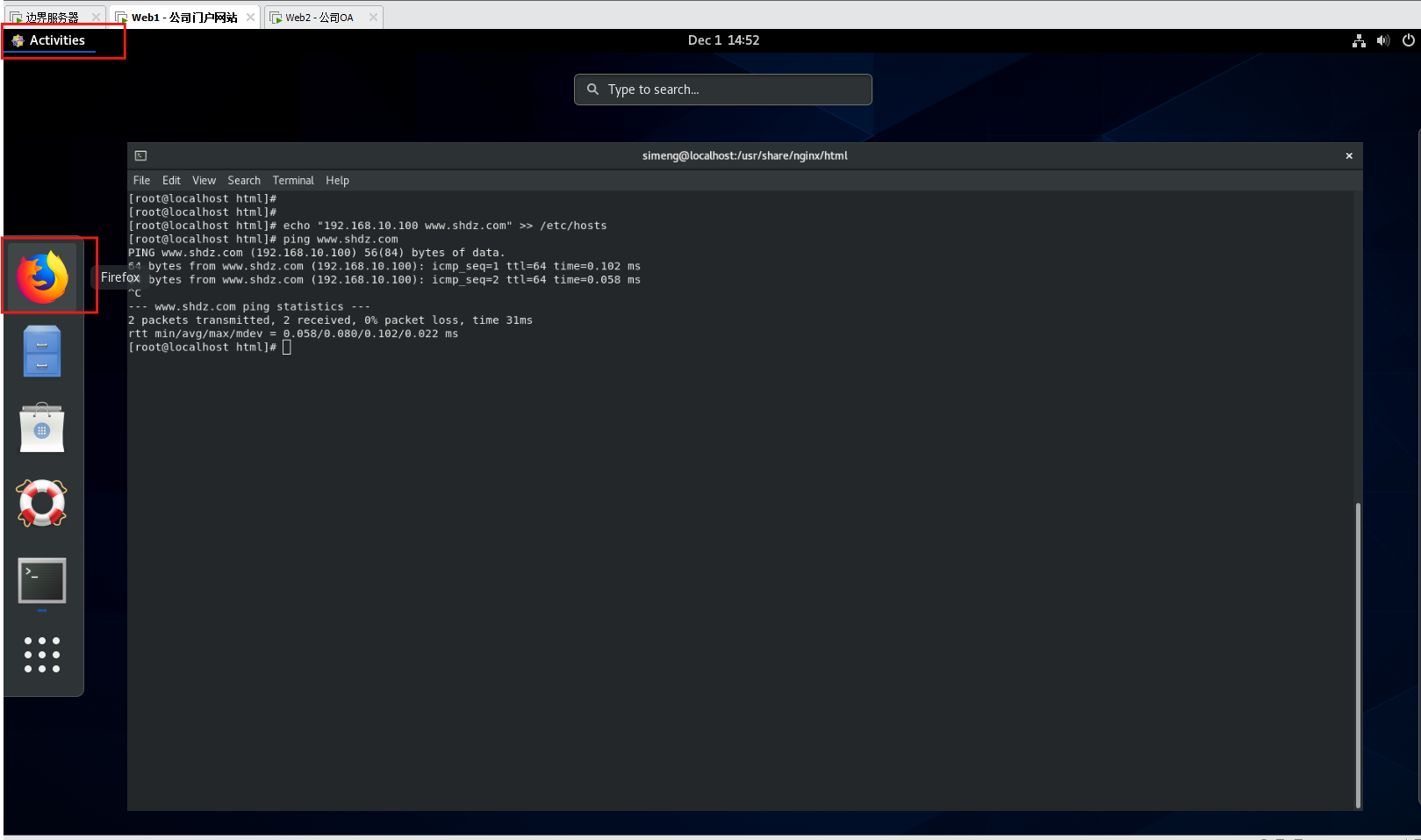The image size is (1421, 840).
Task: Click the Activities button
Action: pos(57,40)
